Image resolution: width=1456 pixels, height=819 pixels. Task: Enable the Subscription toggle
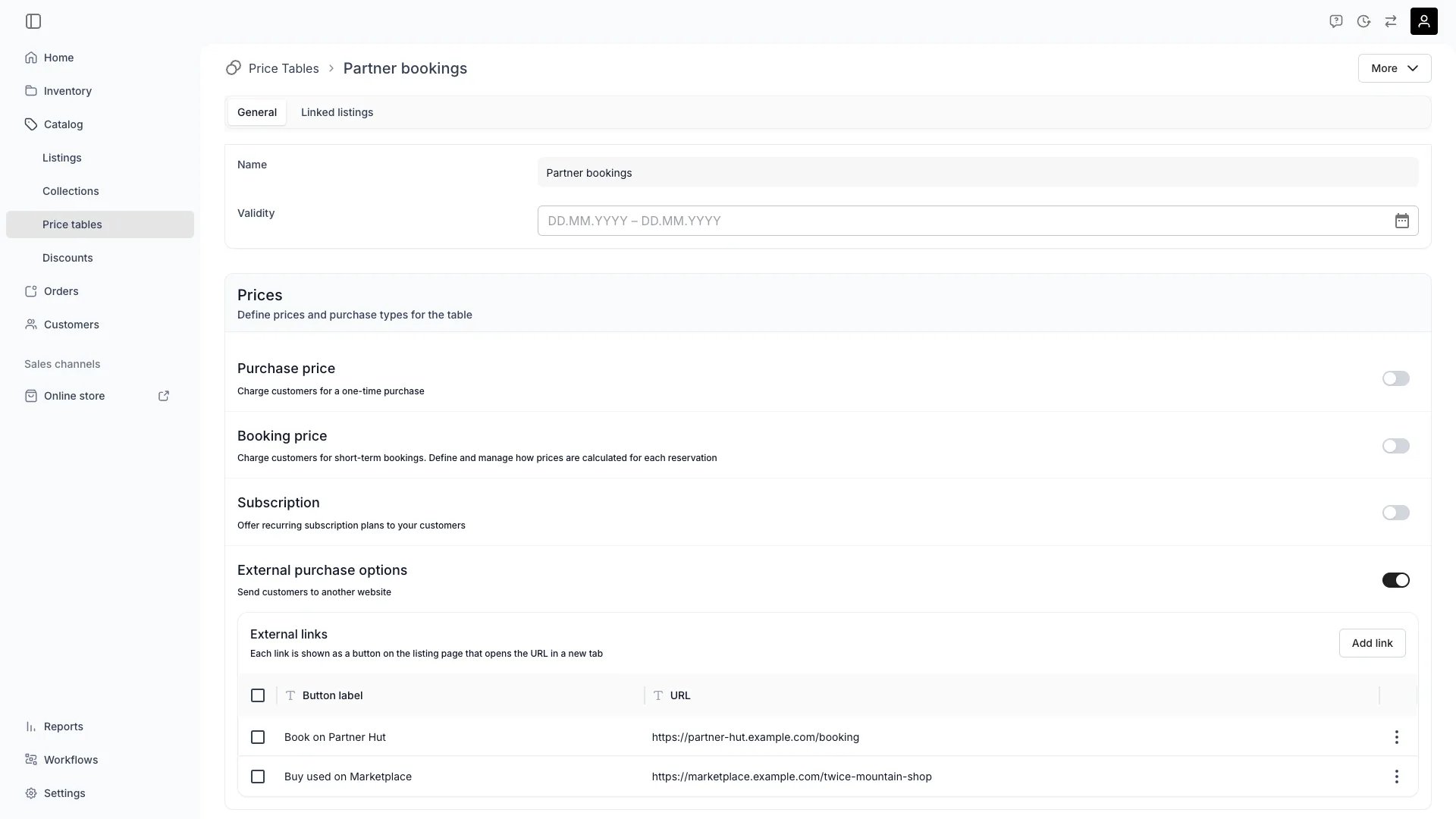click(1395, 513)
